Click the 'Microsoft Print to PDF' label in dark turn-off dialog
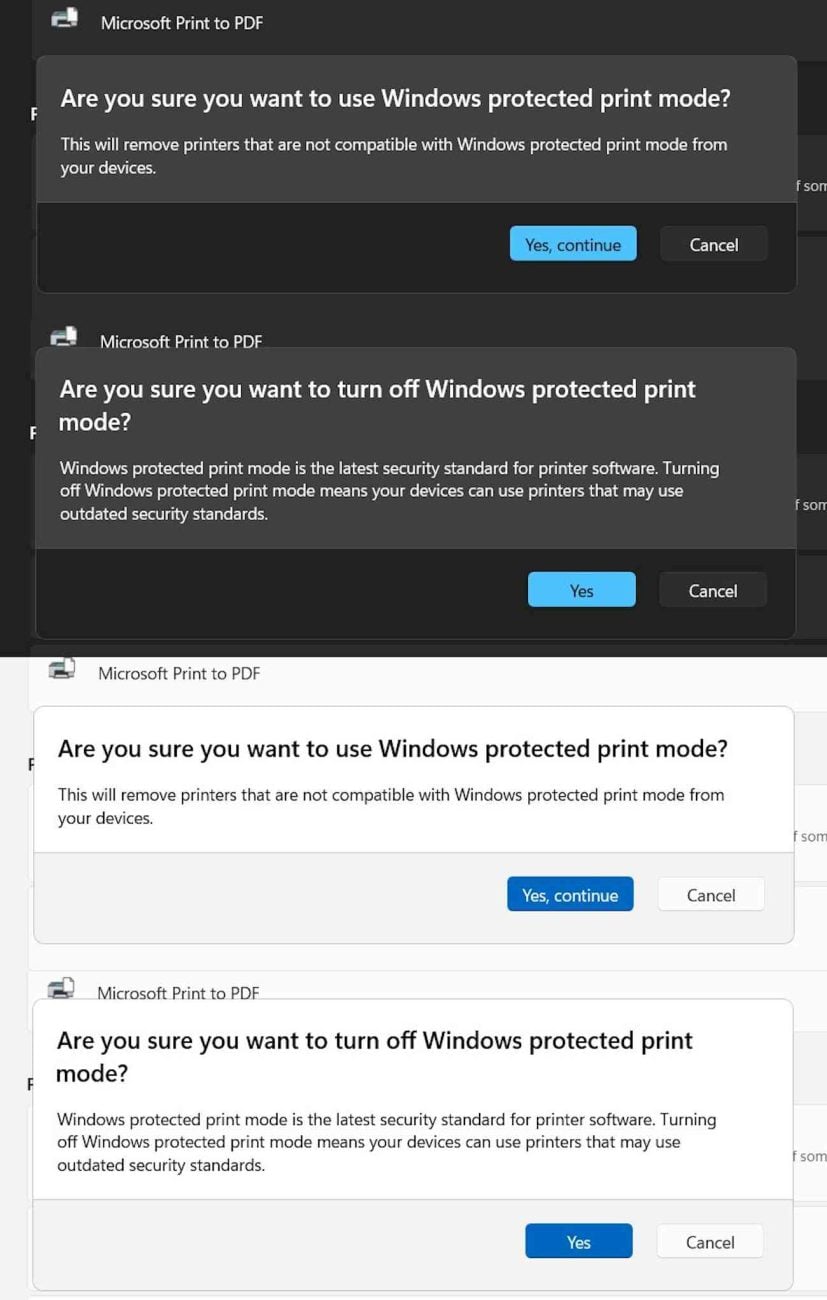 pyautogui.click(x=181, y=342)
